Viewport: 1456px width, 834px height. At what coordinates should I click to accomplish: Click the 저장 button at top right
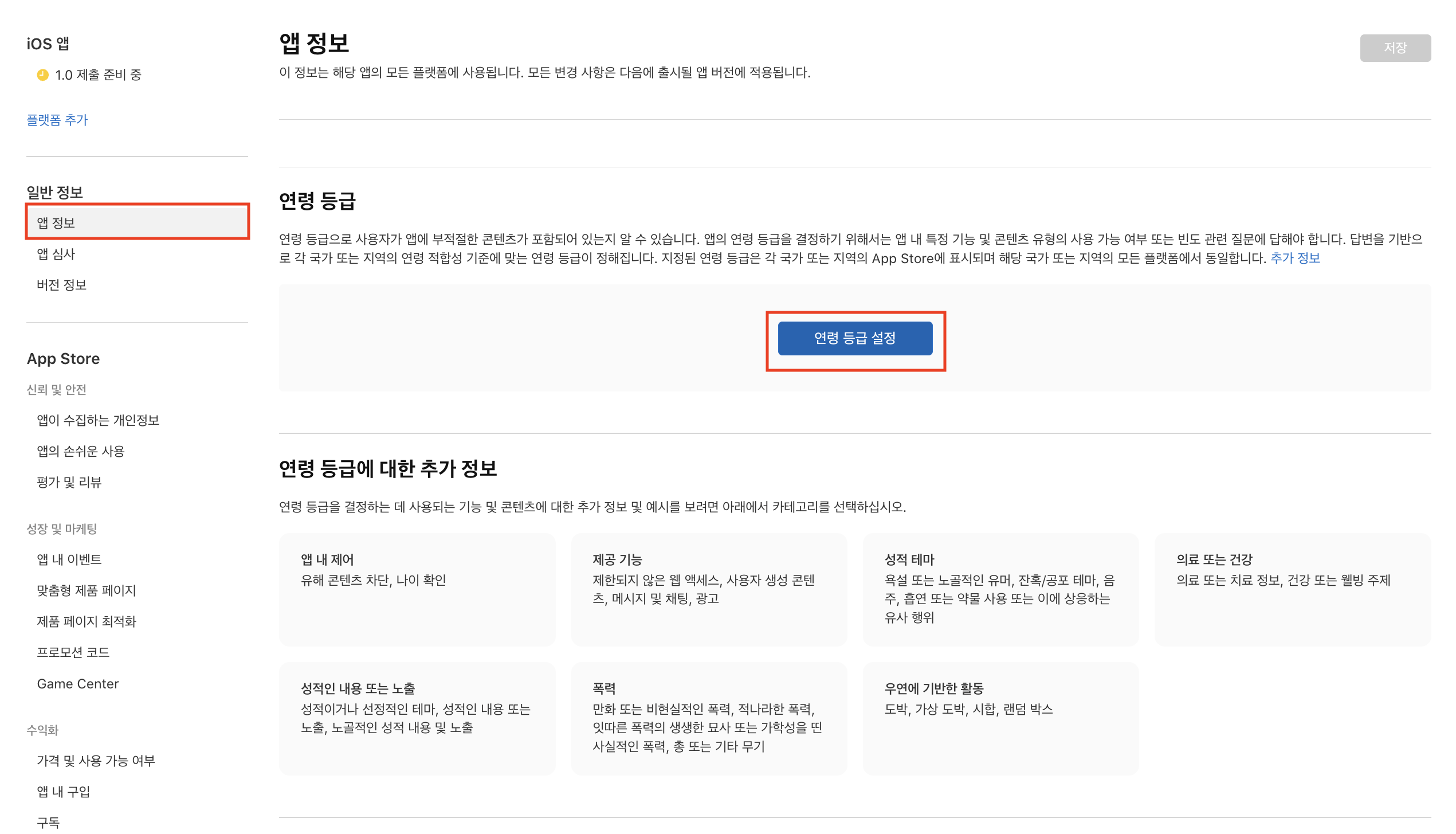coord(1395,48)
